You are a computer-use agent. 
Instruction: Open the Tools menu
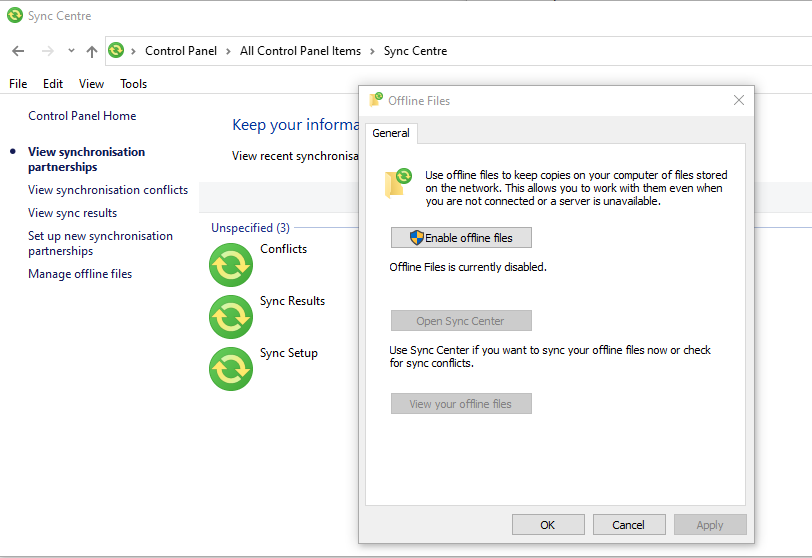pyautogui.click(x=134, y=84)
